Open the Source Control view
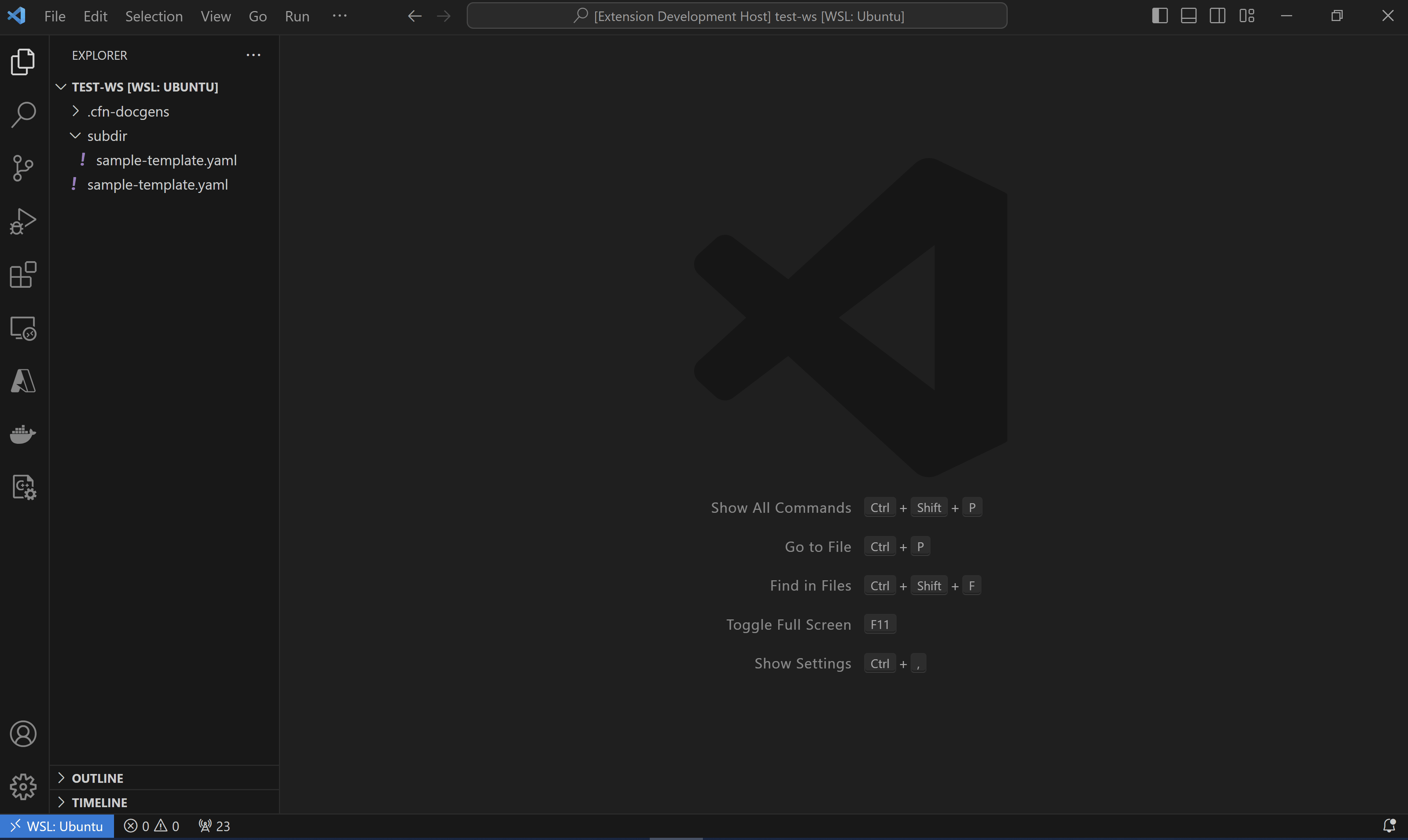 [23, 168]
